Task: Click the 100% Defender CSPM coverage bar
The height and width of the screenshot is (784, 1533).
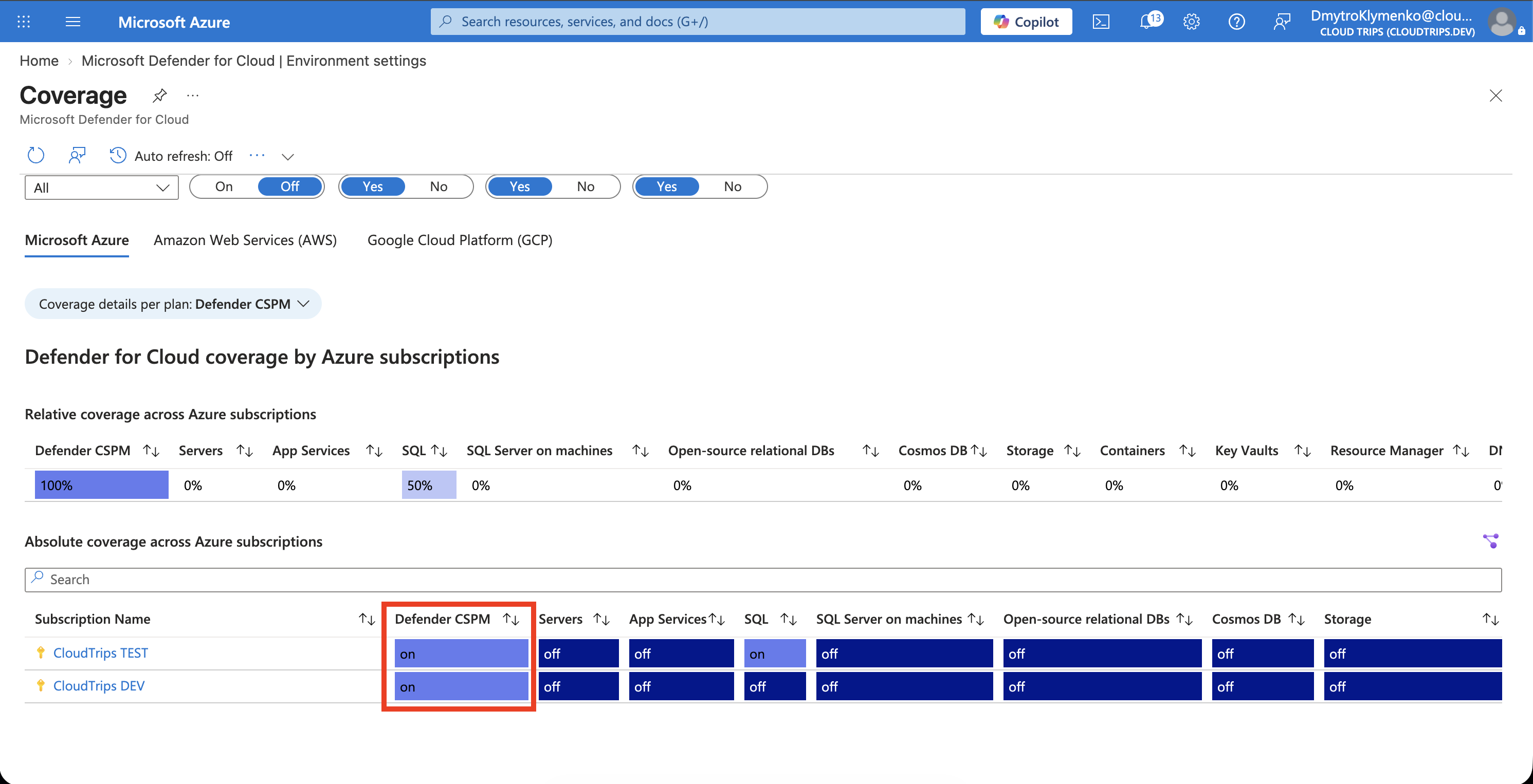Action: point(102,485)
